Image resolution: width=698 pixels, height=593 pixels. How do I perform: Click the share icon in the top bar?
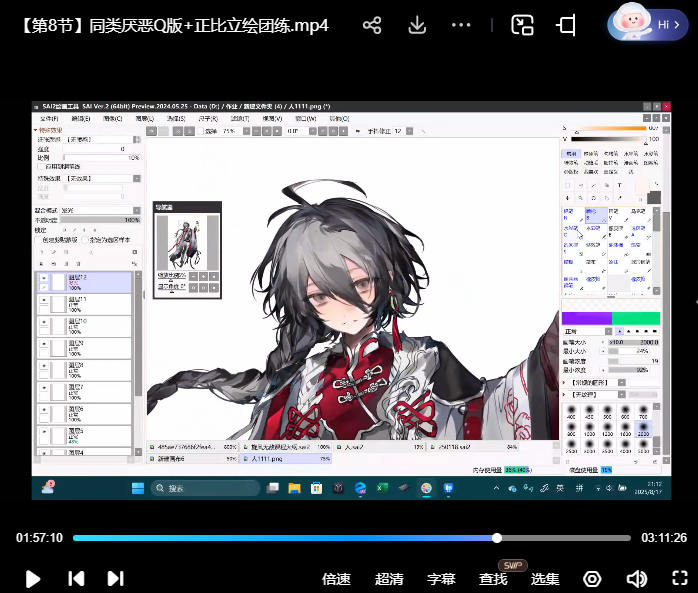(372, 25)
